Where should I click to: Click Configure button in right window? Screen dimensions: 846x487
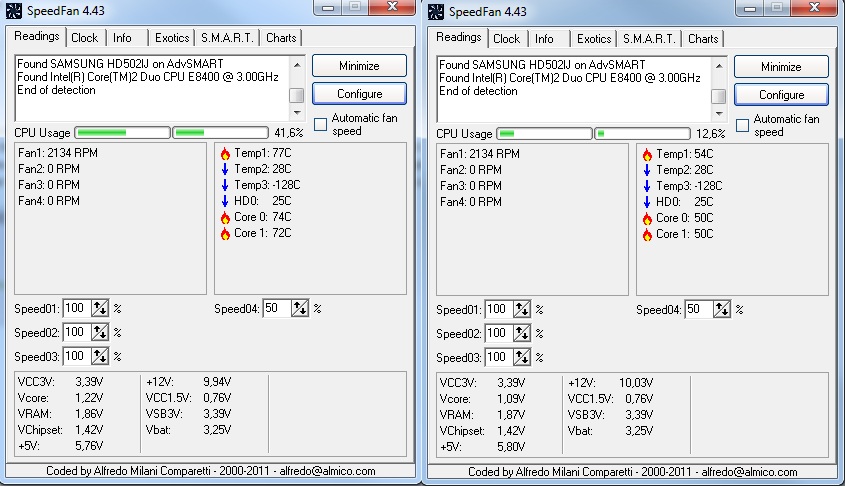coord(781,95)
